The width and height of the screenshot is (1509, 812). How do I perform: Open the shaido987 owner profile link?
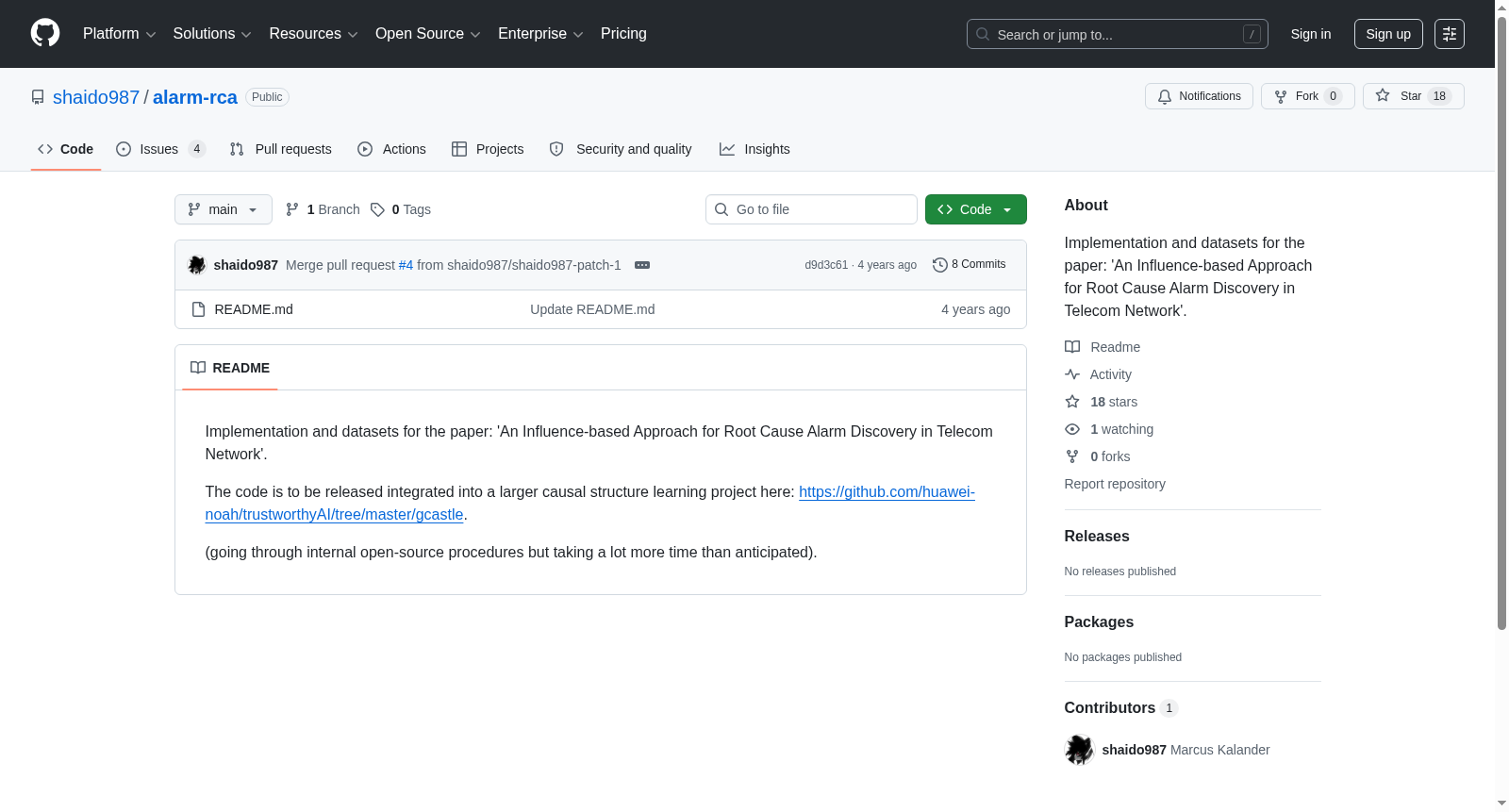(96, 97)
